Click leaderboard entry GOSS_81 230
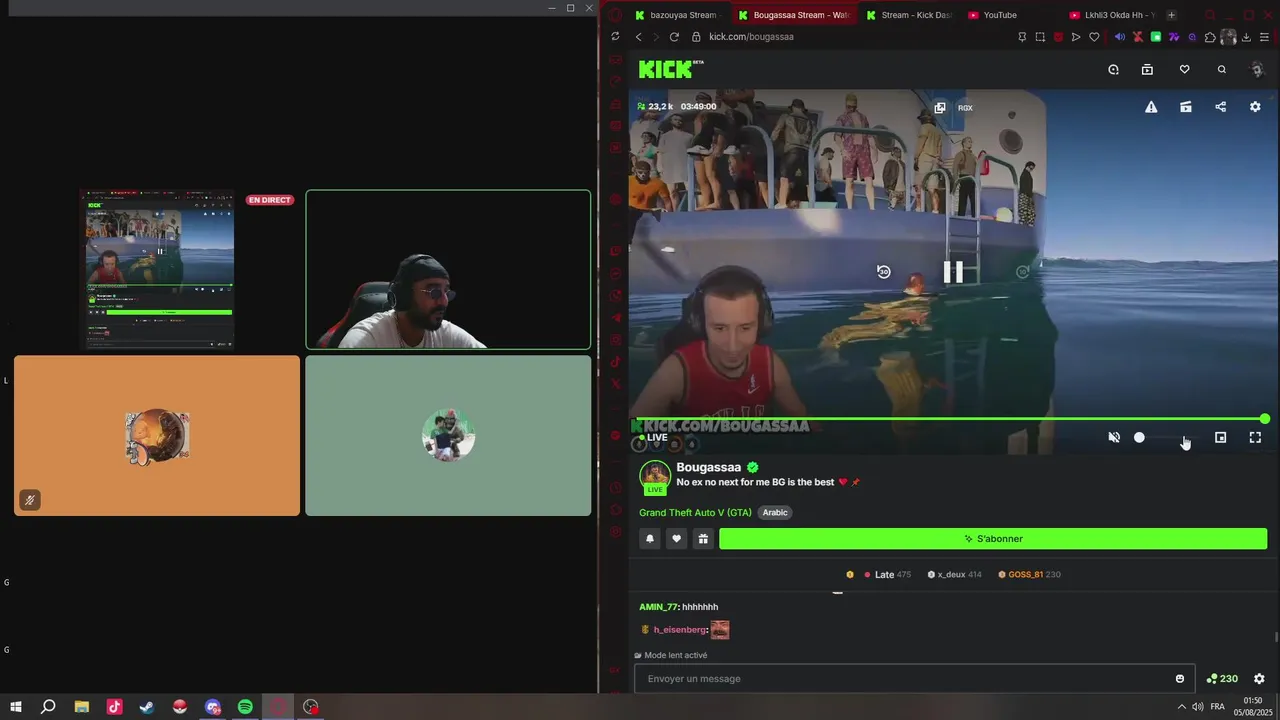Screen dimensions: 1280x720 [1029, 575]
